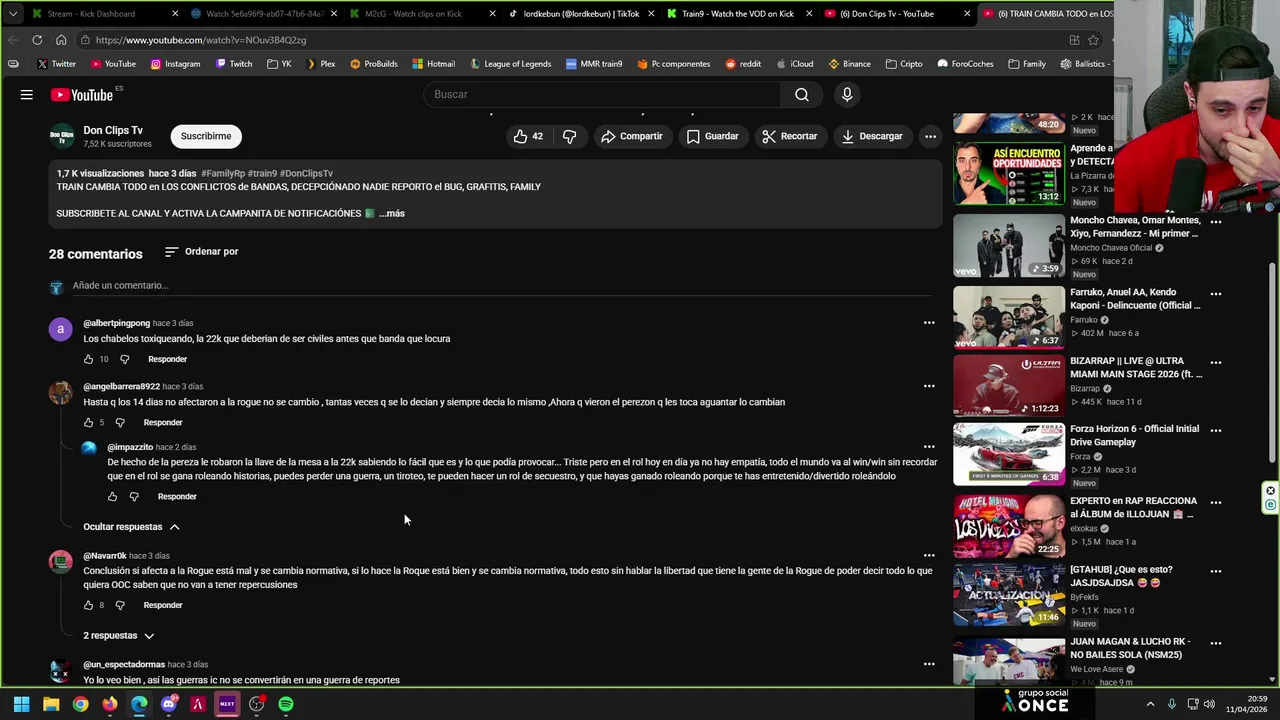This screenshot has width=1280, height=720.
Task: Dislike the video
Action: click(x=569, y=136)
